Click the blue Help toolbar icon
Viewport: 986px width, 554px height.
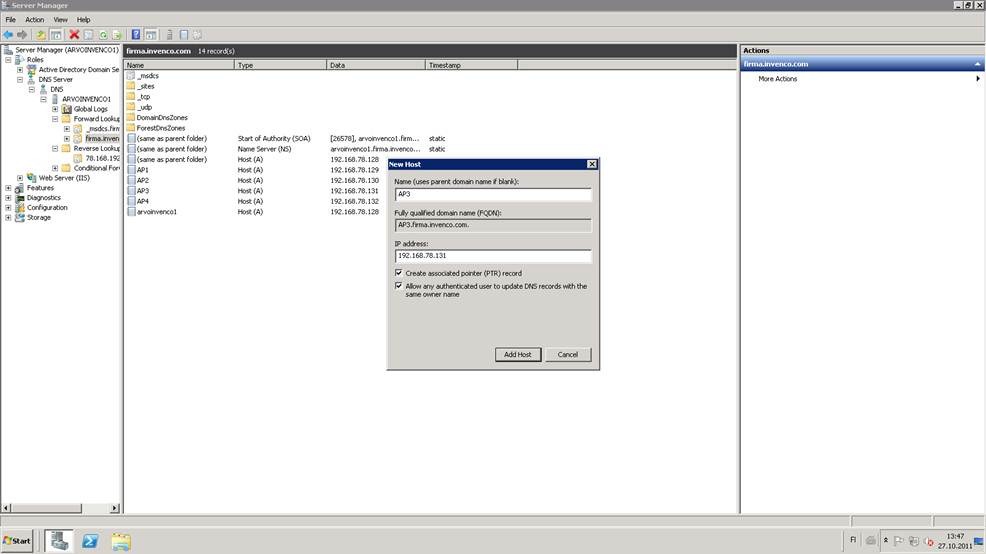(x=136, y=35)
